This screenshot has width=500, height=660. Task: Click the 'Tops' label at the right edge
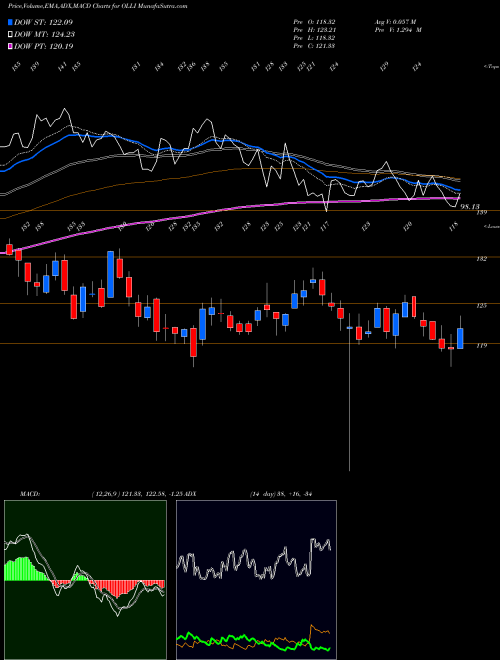(491, 67)
